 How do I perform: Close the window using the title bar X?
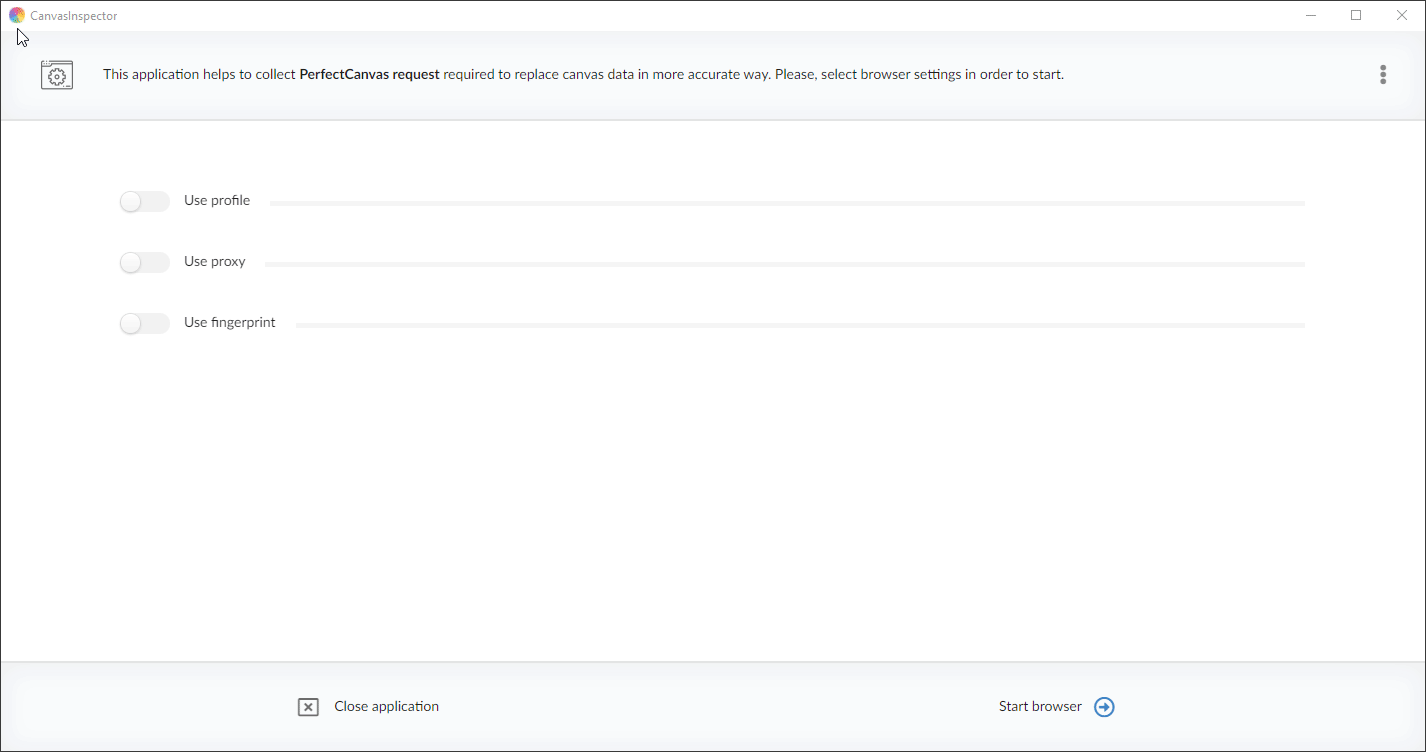[x=1401, y=15]
